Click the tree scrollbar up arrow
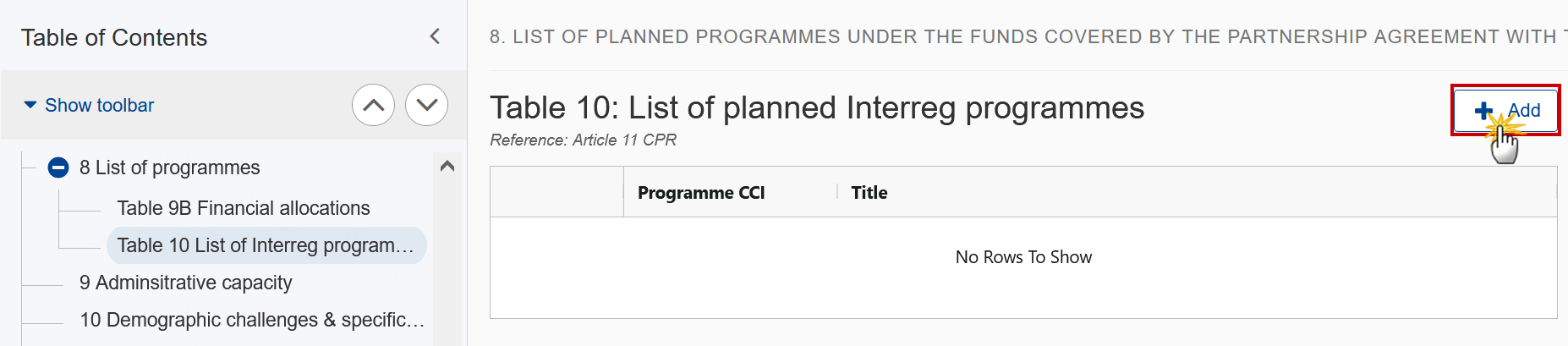 click(447, 167)
